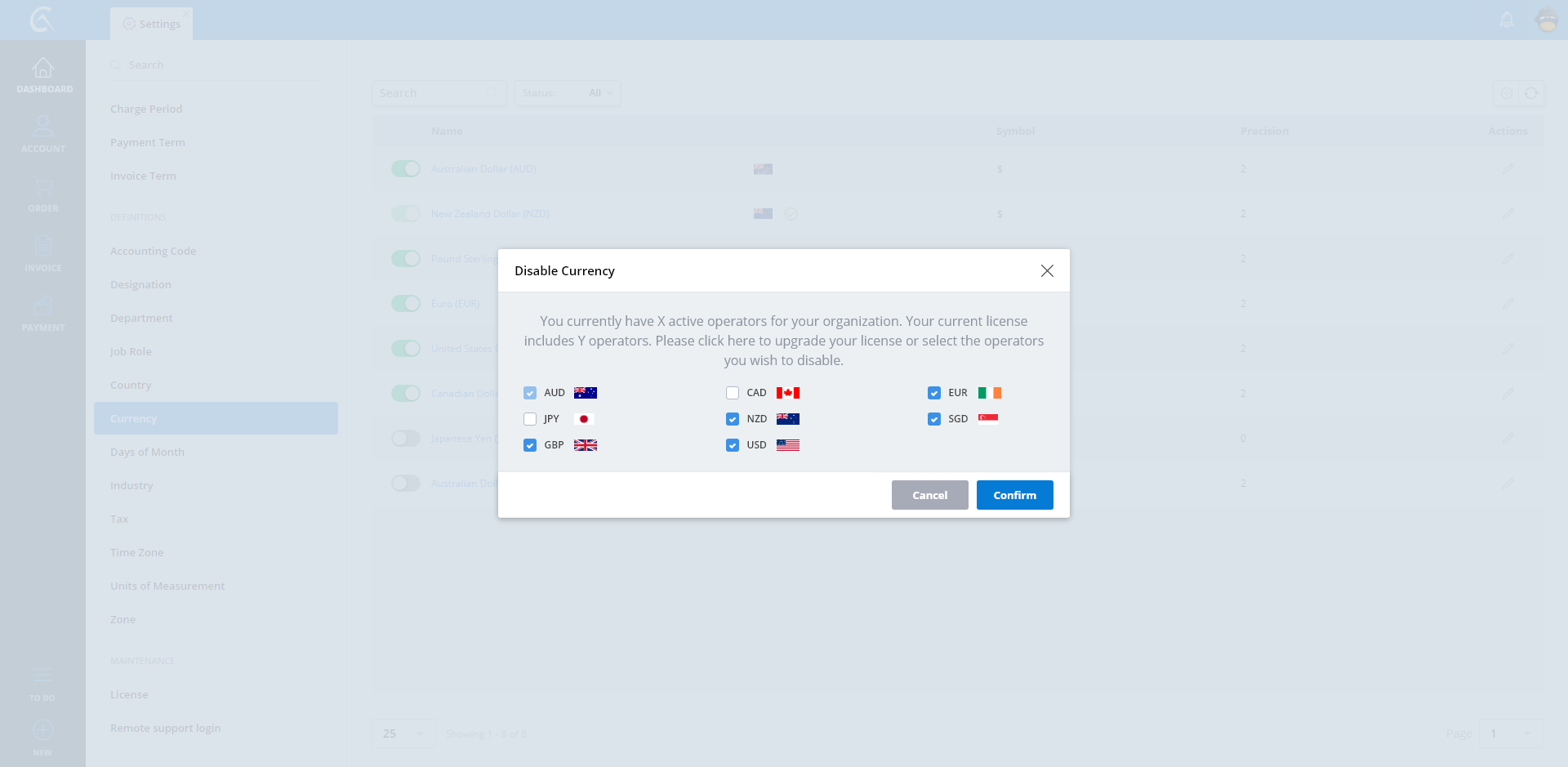This screenshot has width=1568, height=767.
Task: Open the Page number dropdown
Action: point(1510,734)
